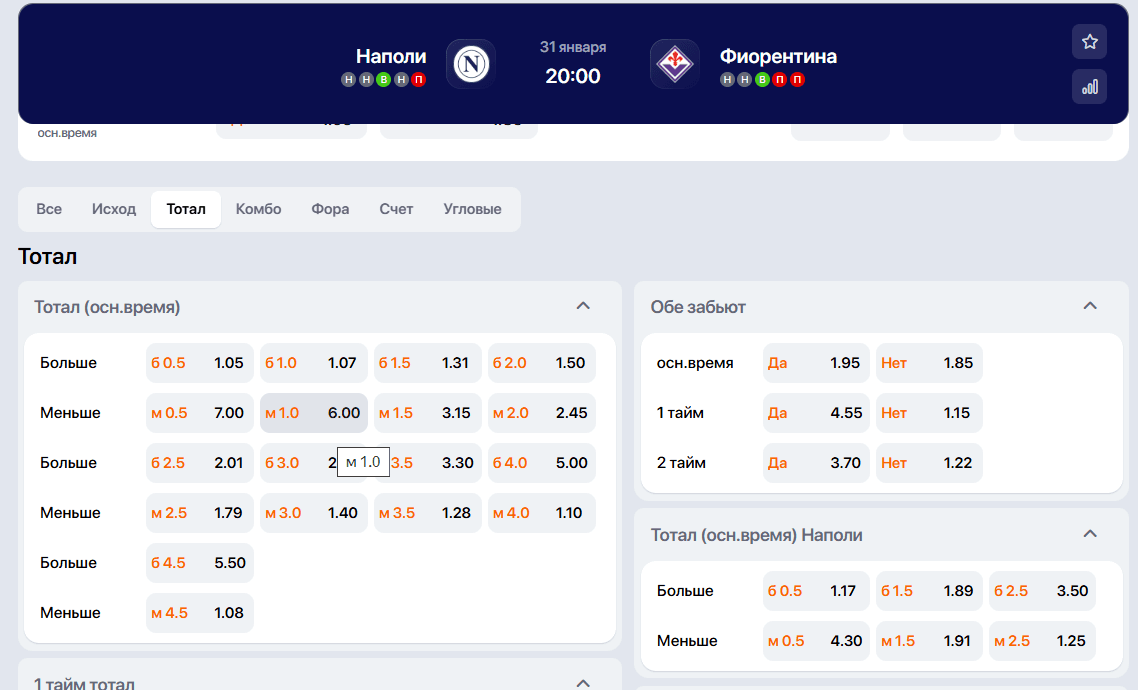Switch to the Комбо tab
Image resolution: width=1138 pixels, height=690 pixels.
[x=258, y=209]
